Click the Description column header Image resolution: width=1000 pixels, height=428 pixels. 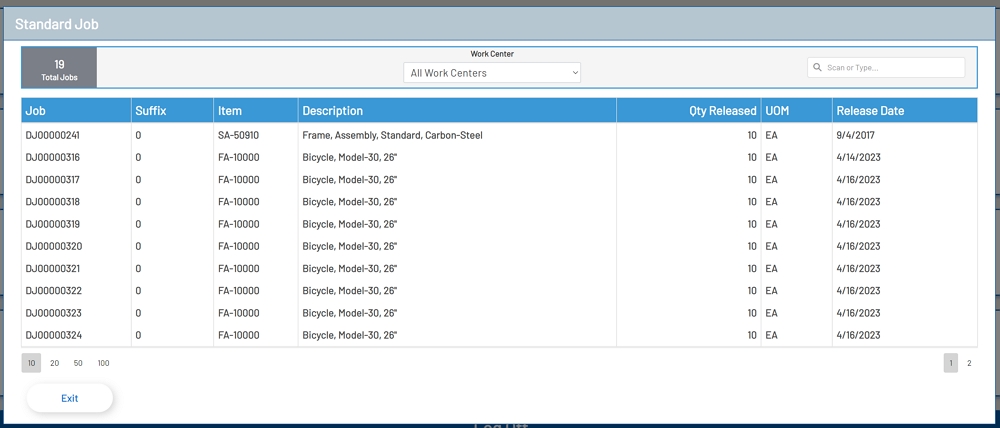333,111
